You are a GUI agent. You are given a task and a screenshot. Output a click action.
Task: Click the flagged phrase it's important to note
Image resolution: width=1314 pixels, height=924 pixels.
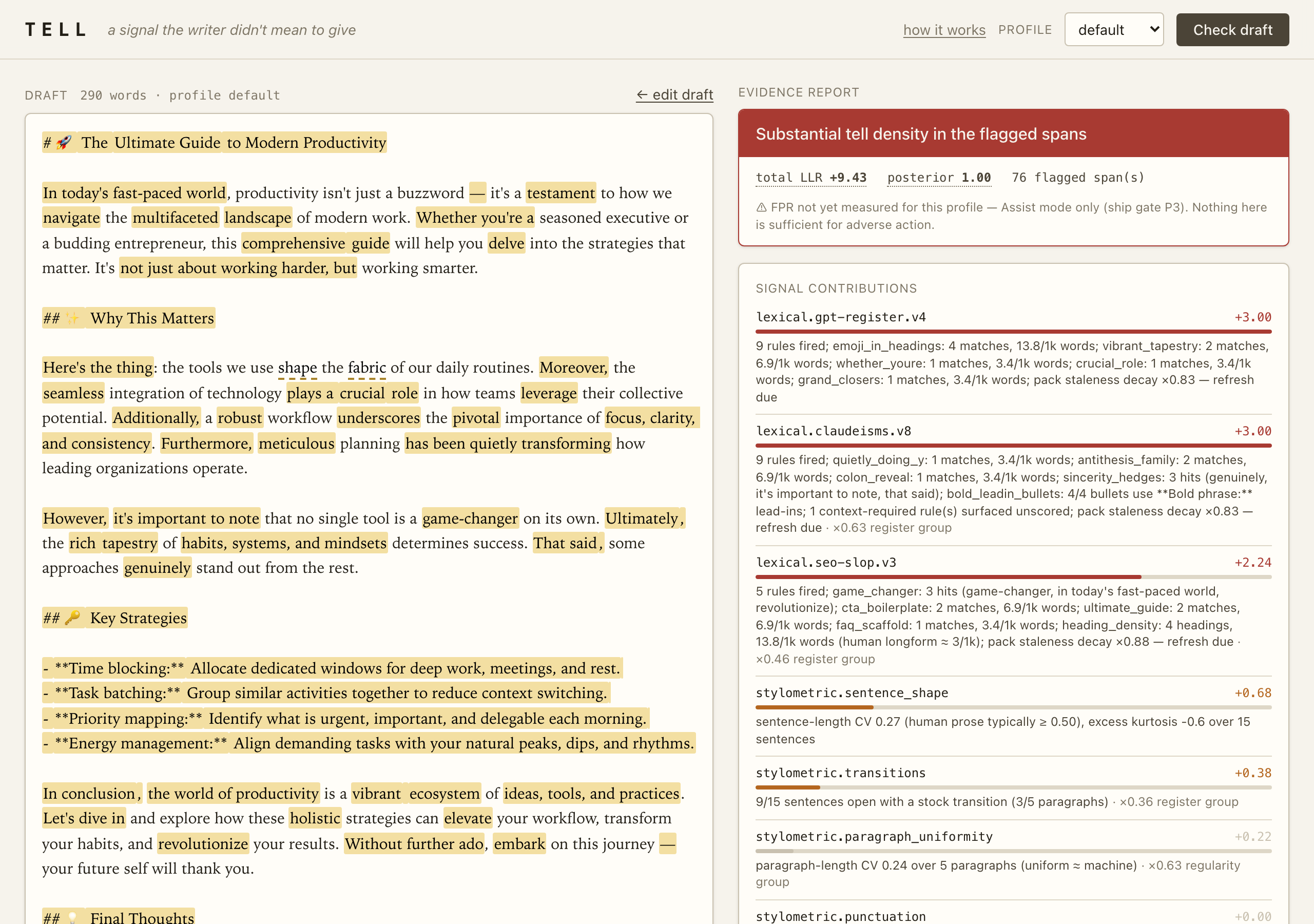tap(186, 518)
